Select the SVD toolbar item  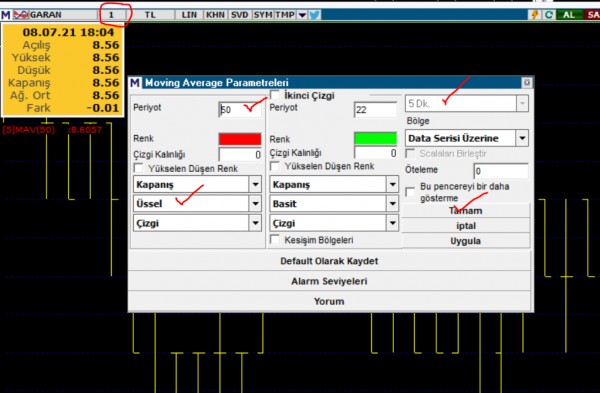[x=240, y=15]
